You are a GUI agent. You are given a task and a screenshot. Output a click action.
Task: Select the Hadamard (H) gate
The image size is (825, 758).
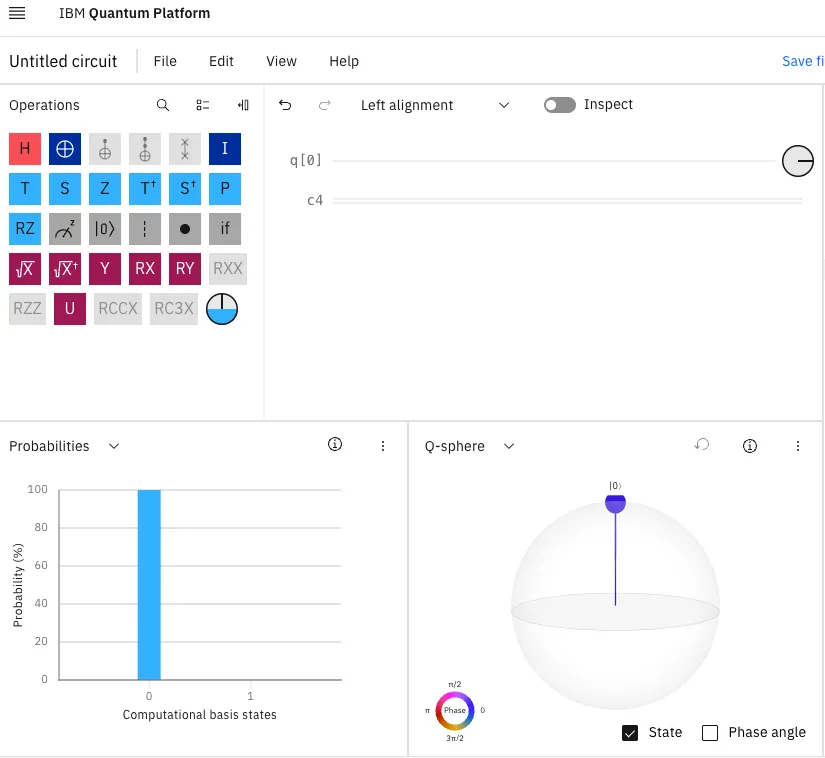(24, 148)
